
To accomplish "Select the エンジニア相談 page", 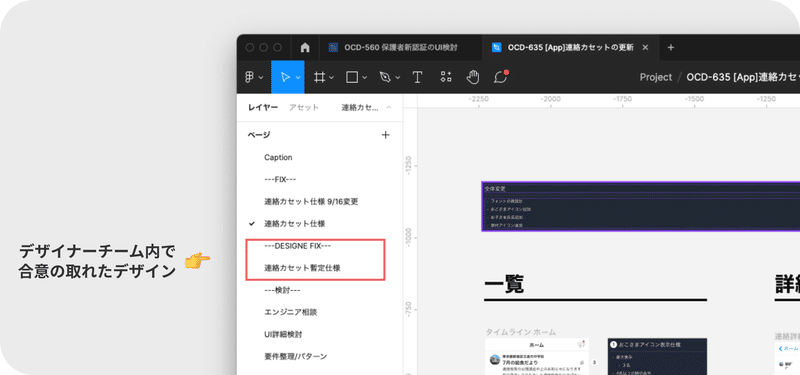I will click(291, 312).
